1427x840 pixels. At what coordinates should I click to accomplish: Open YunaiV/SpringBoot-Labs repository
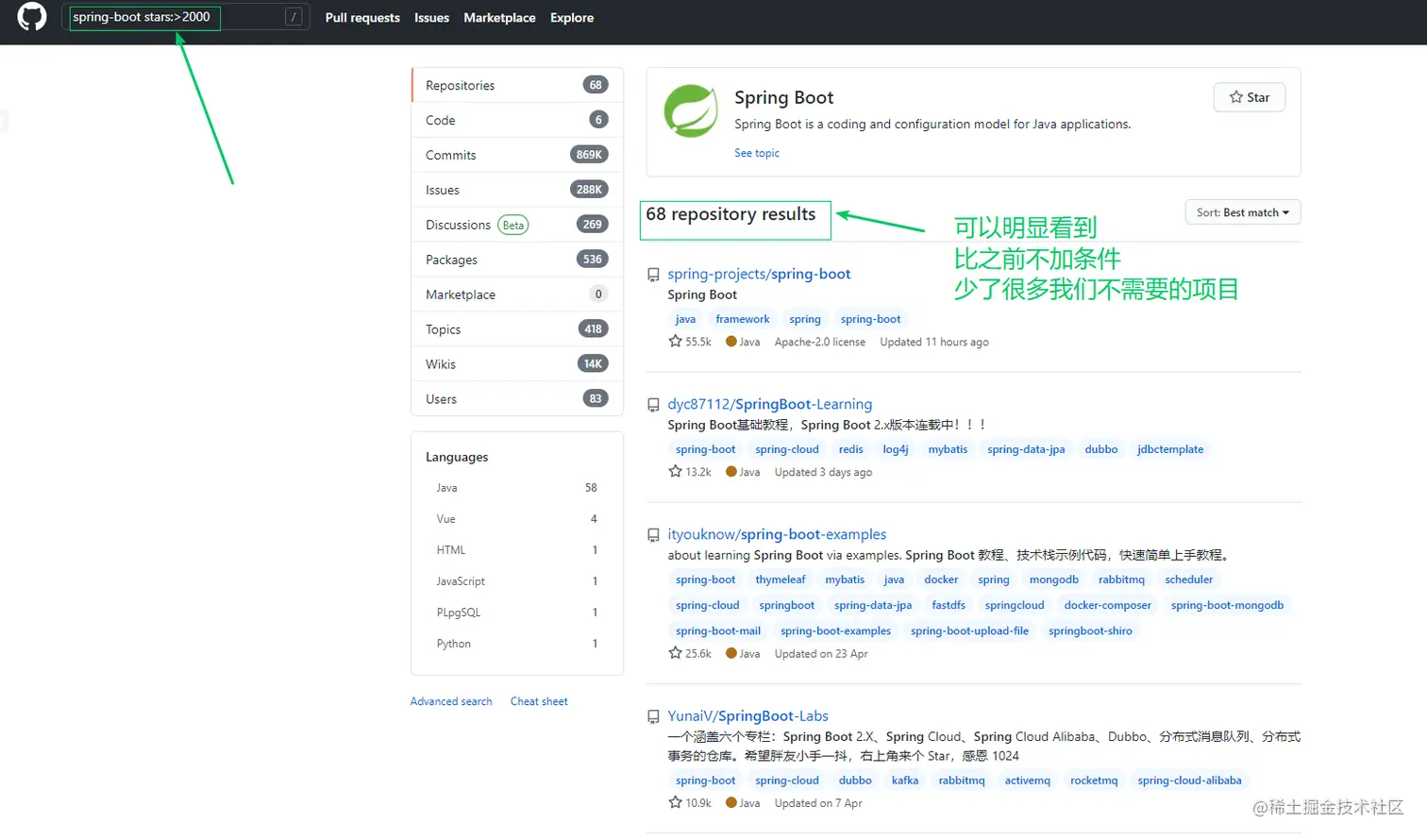tap(747, 716)
